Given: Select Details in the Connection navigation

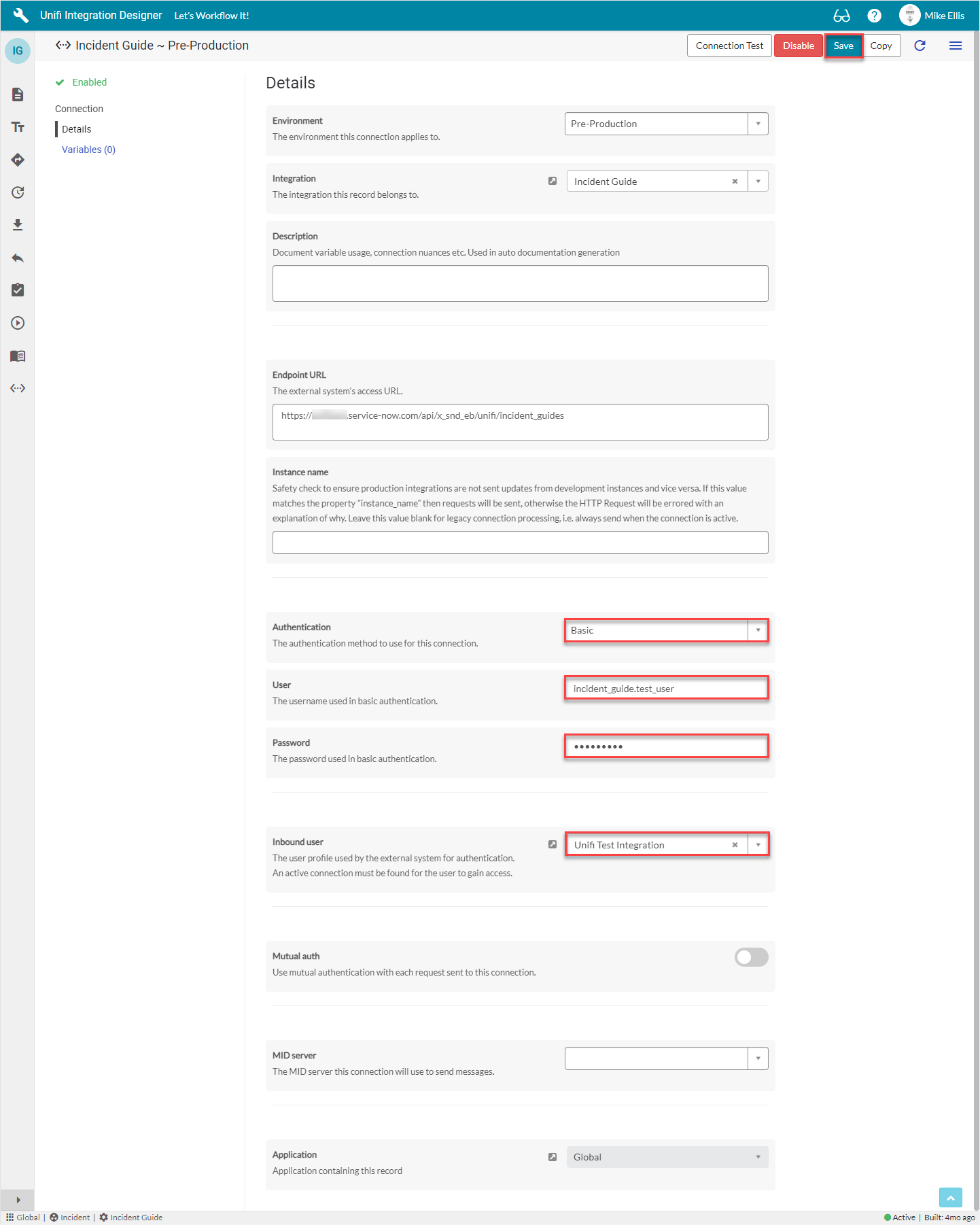Looking at the screenshot, I should tap(76, 129).
